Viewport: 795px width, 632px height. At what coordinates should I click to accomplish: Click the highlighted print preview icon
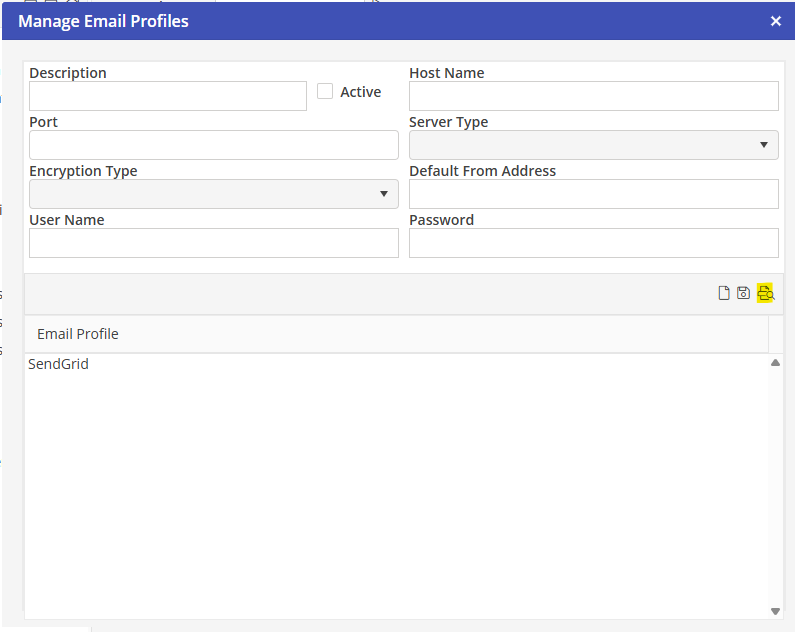point(766,293)
